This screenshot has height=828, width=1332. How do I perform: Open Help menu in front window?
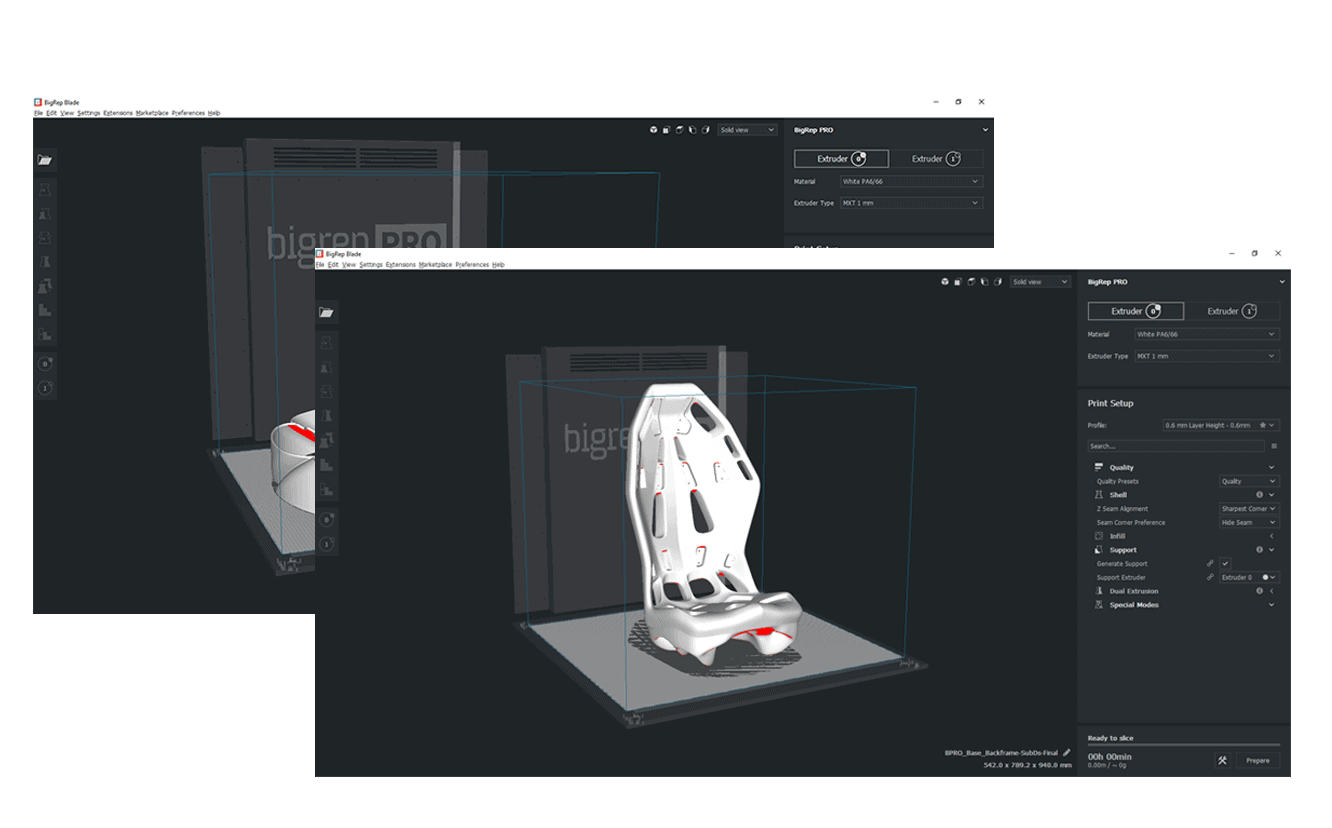tap(498, 265)
